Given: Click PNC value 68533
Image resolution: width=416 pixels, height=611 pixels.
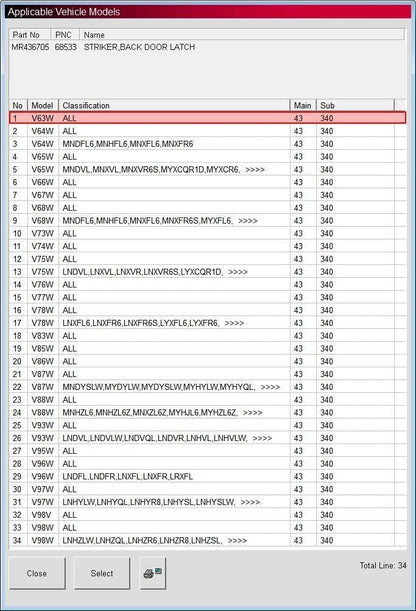Looking at the screenshot, I should click(x=65, y=47).
